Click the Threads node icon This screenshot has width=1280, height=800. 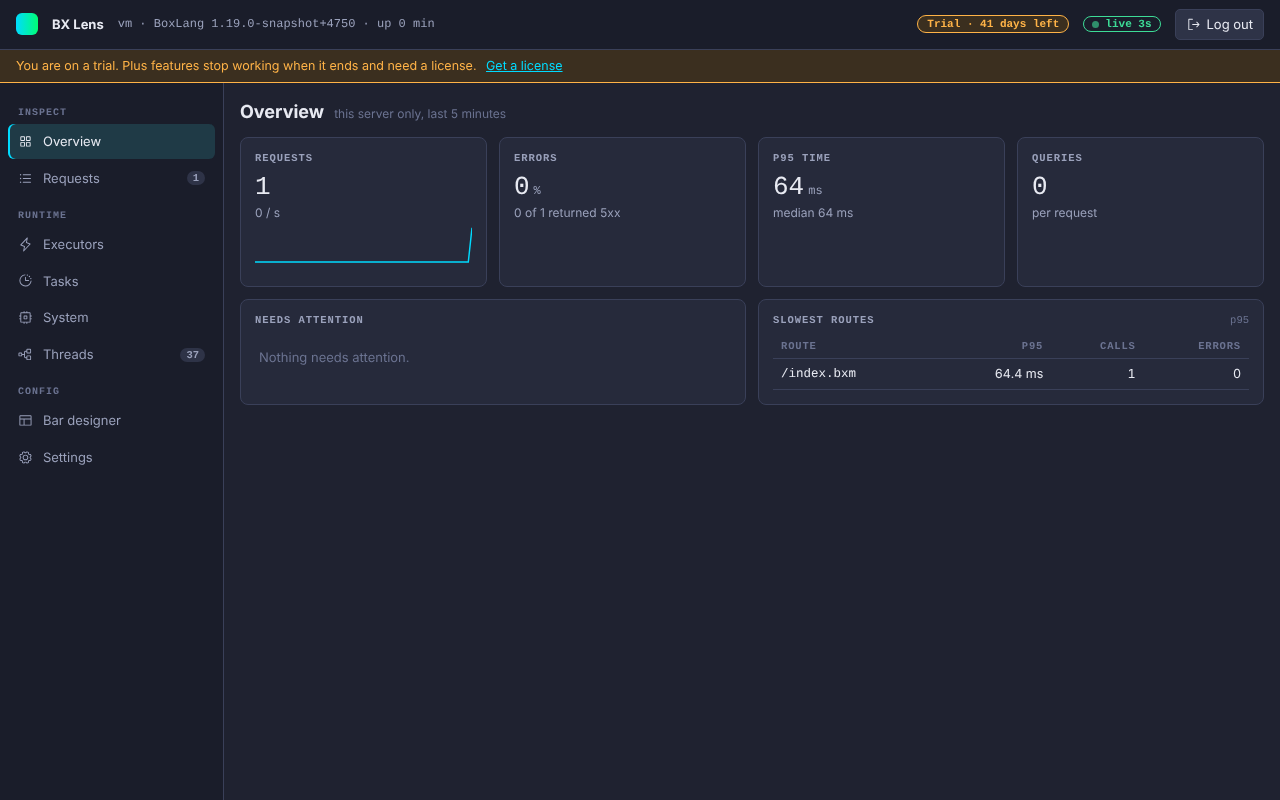(25, 354)
